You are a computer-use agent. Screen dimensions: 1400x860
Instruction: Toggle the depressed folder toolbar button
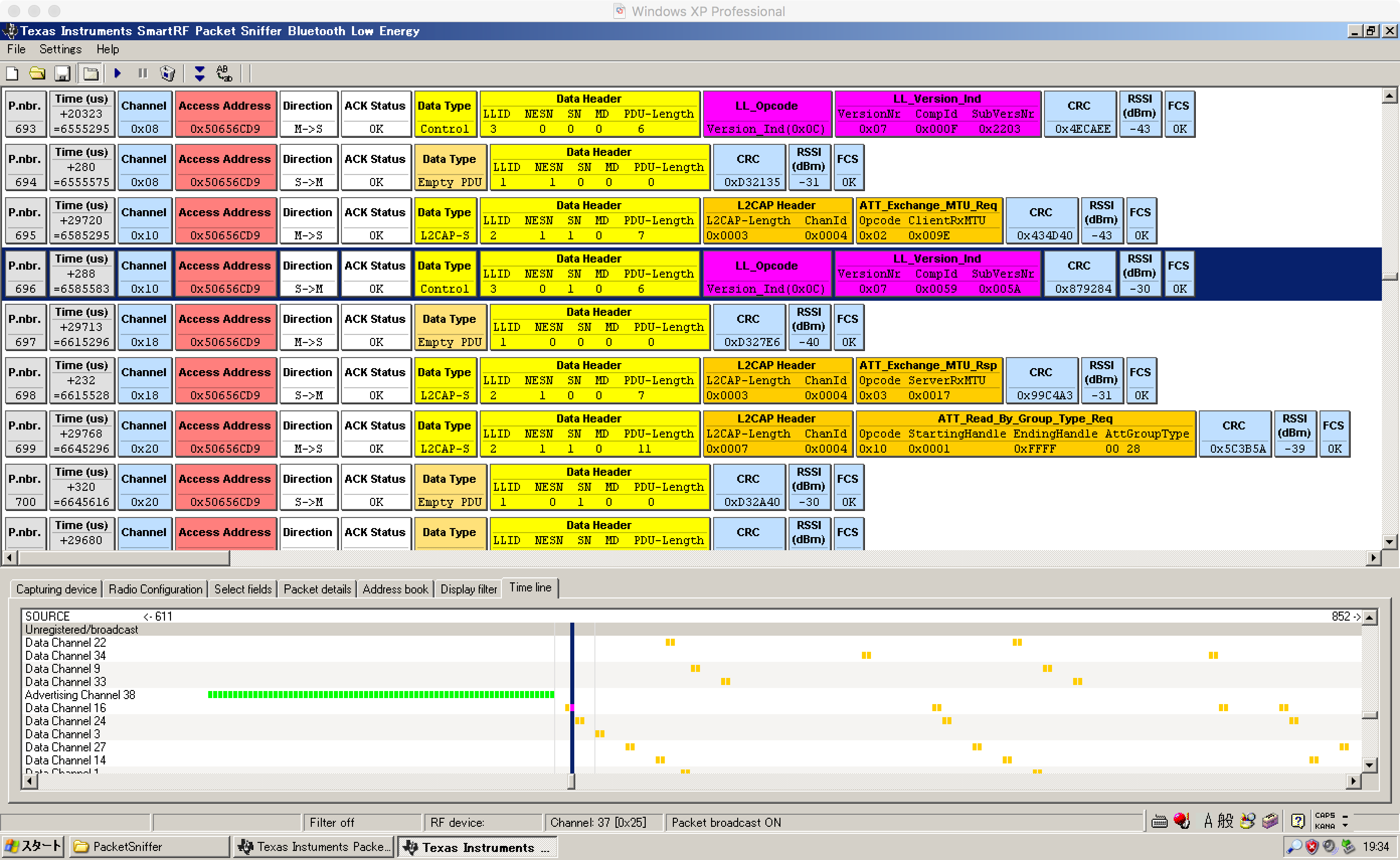point(91,73)
